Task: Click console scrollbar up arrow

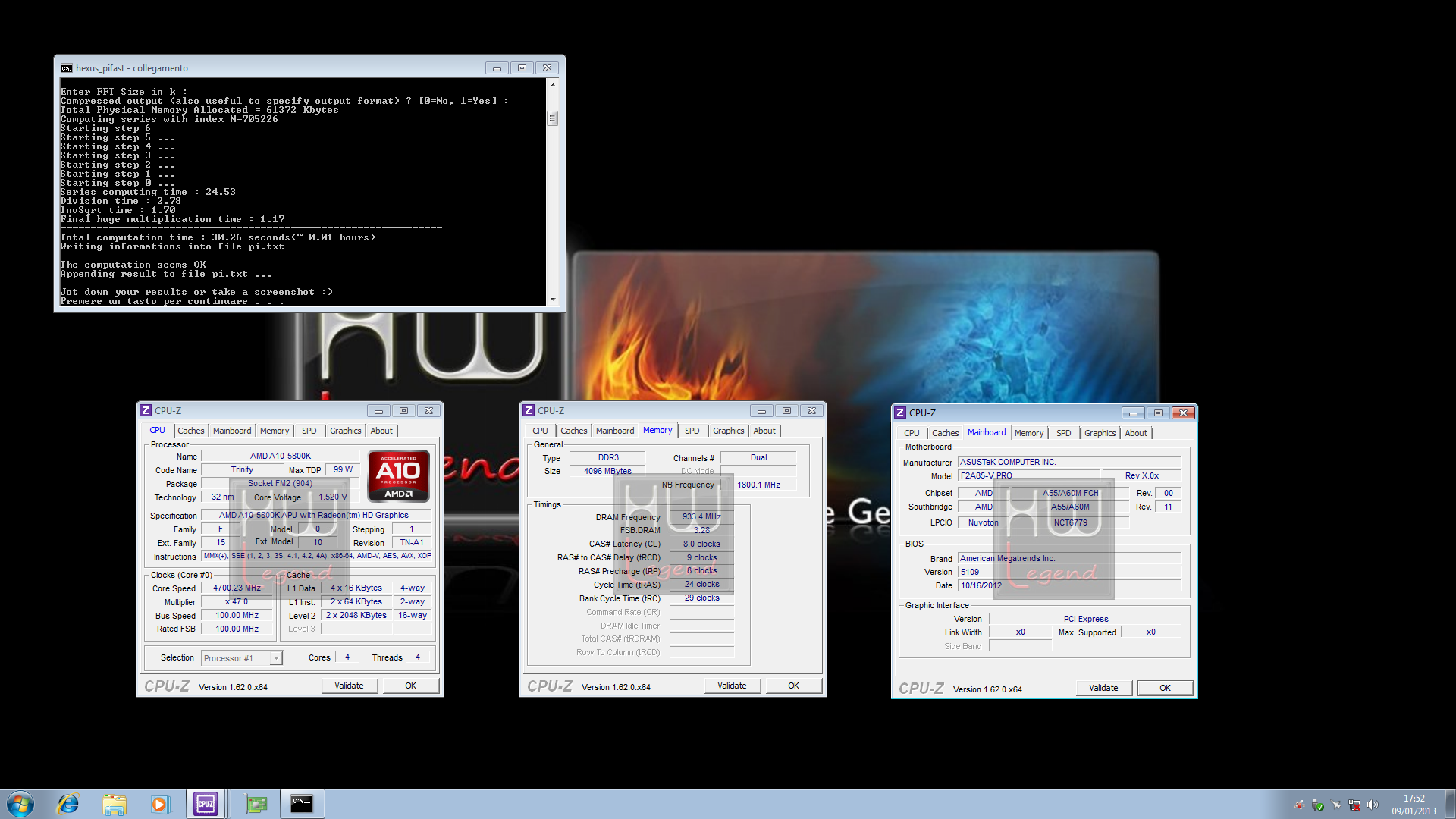Action: (x=553, y=85)
